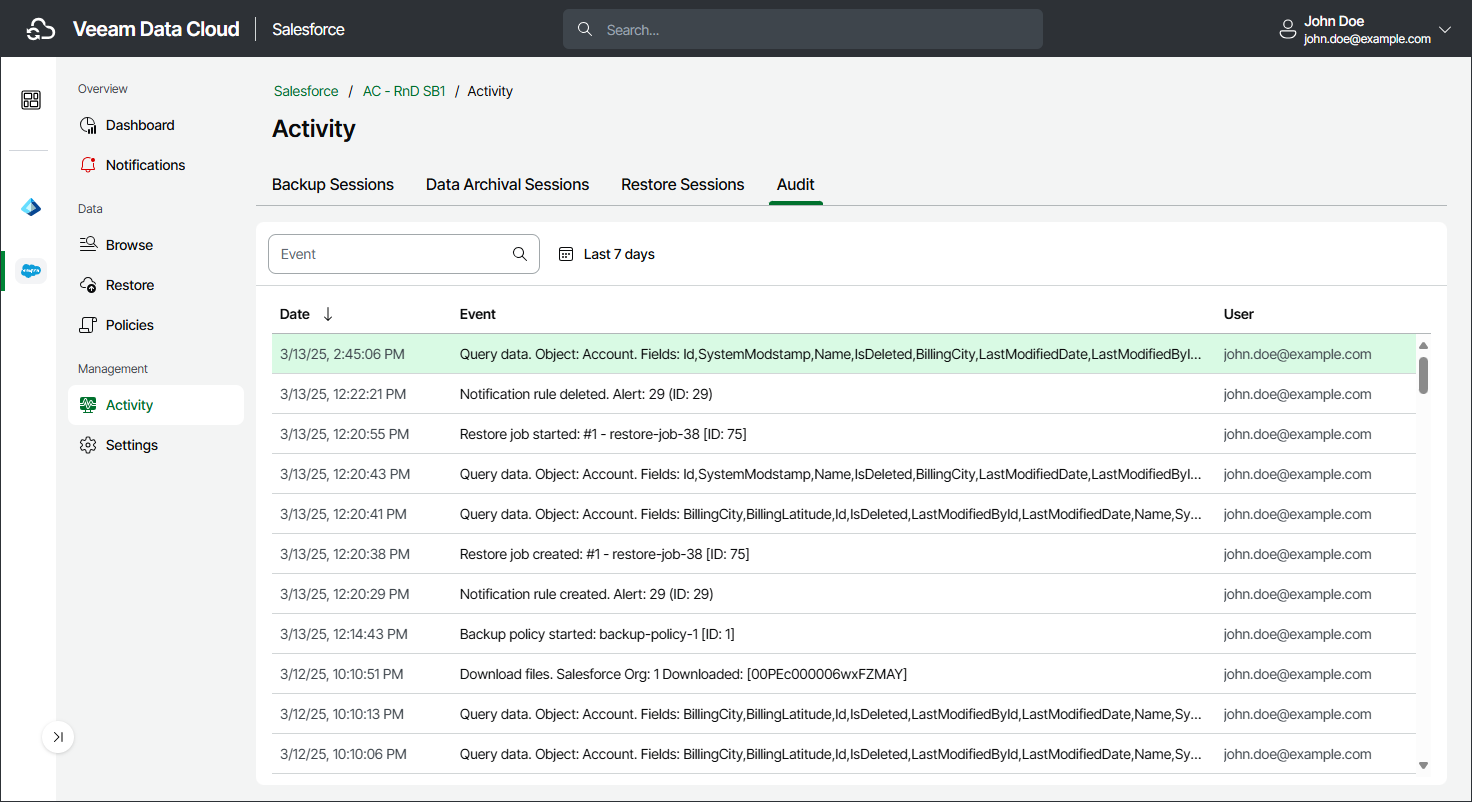
Task: Open Notifications from the sidebar
Action: (146, 165)
